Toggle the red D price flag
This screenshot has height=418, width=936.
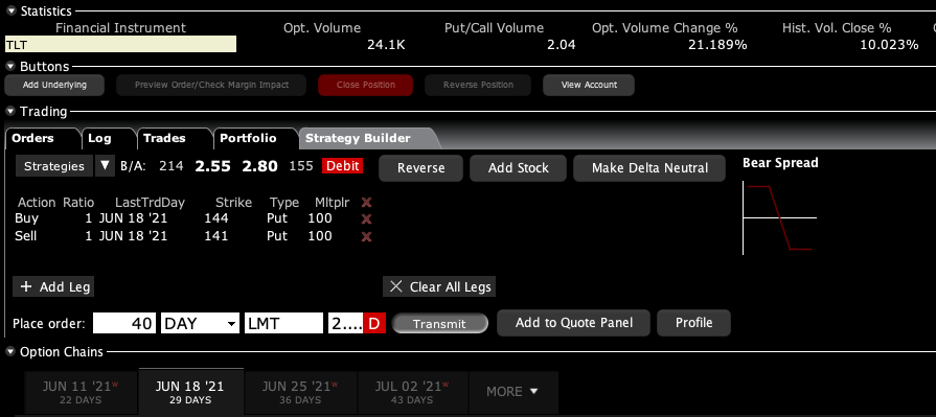[x=374, y=324]
